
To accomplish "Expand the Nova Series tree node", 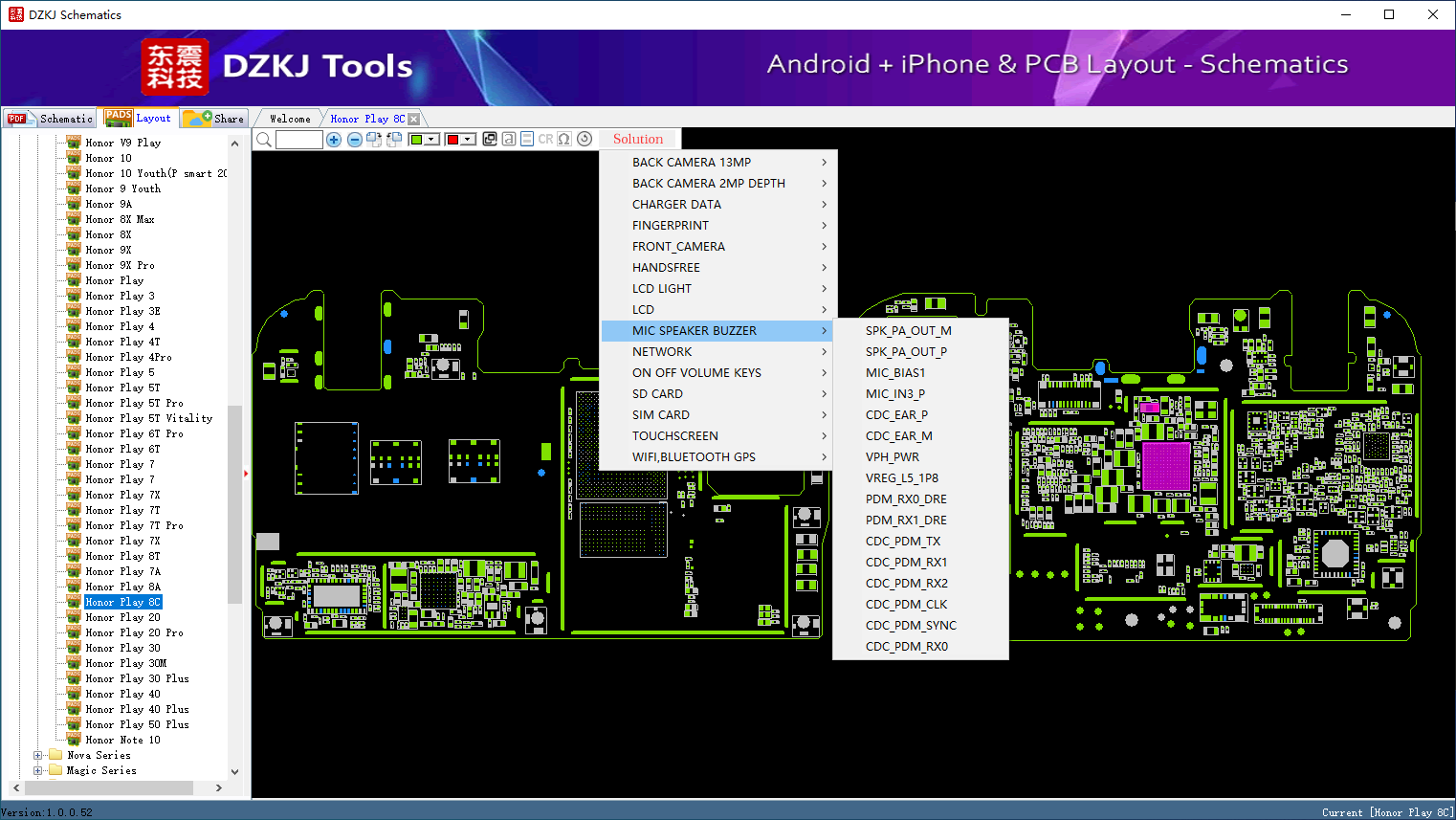I will 38,755.
